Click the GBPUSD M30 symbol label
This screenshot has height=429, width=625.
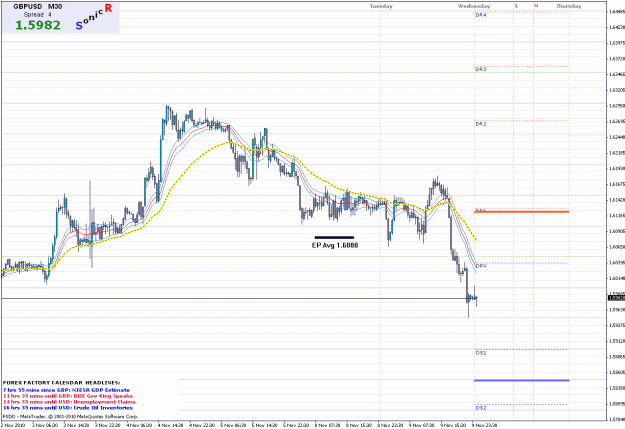click(x=38, y=7)
